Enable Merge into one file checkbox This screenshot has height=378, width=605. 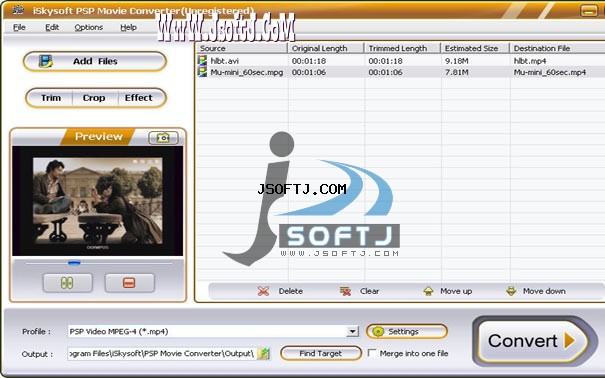coord(372,353)
